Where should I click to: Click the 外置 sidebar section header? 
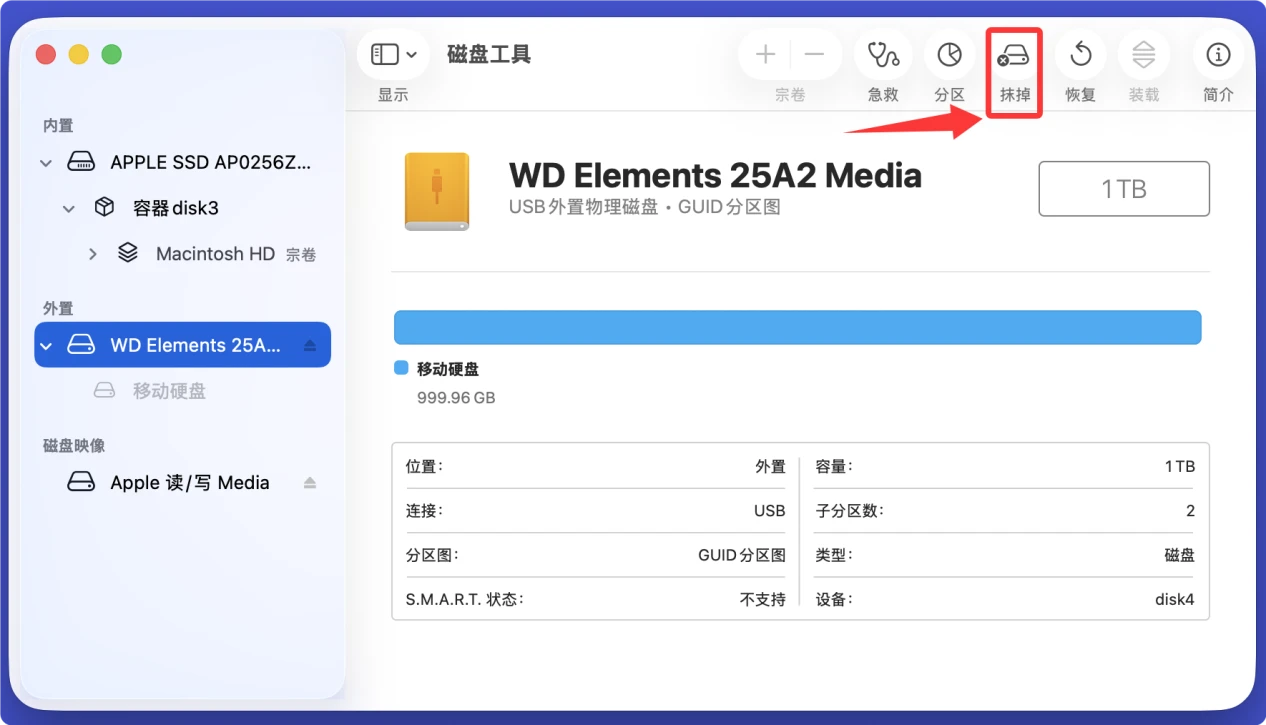[x=58, y=309]
